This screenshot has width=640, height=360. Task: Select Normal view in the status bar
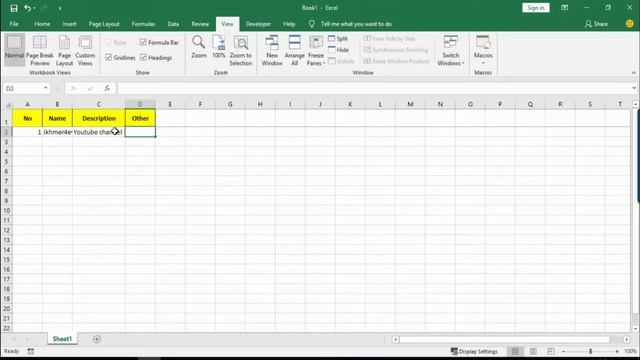click(x=516, y=351)
